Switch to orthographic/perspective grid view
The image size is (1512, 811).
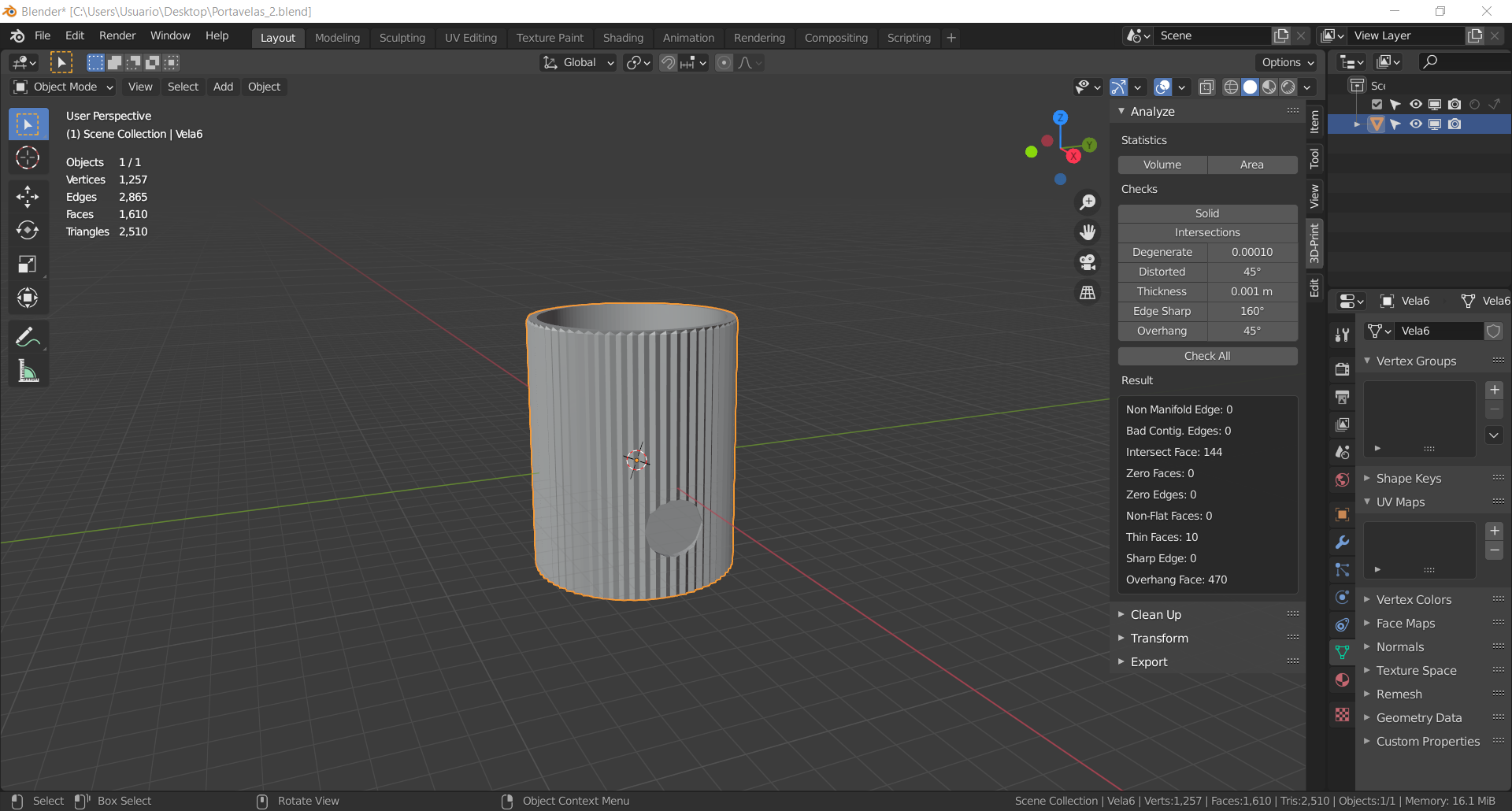click(1088, 292)
